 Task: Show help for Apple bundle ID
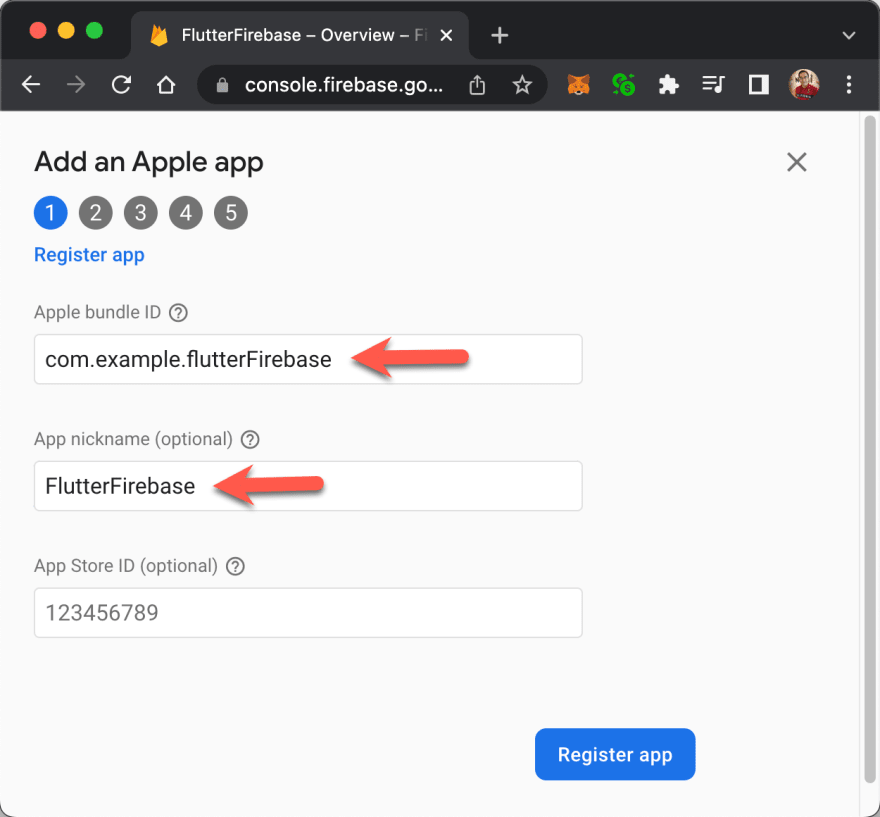pyautogui.click(x=178, y=313)
